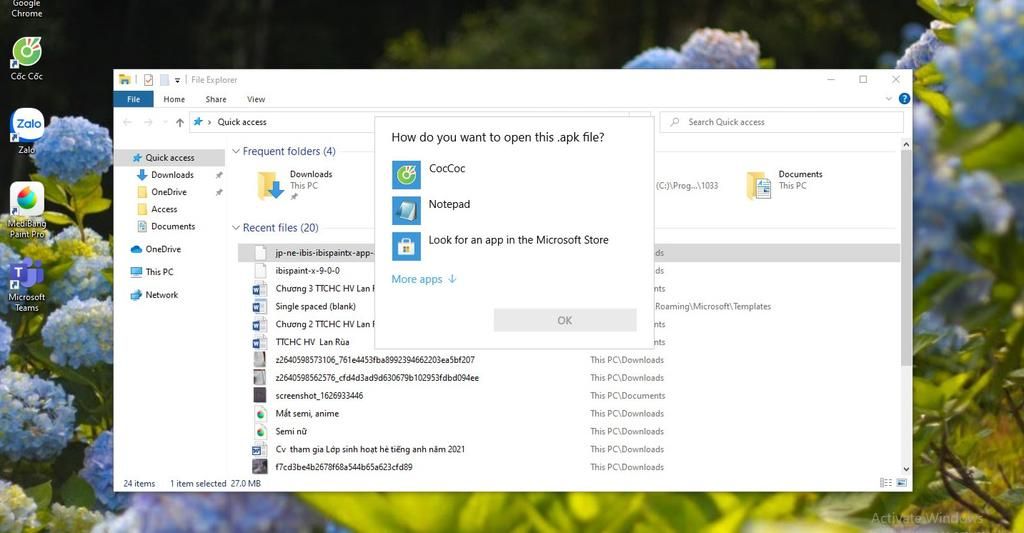Screen dimensions: 1024x533
Task: Open the Customize Quick Access Toolbar dropdown
Action: click(177, 80)
